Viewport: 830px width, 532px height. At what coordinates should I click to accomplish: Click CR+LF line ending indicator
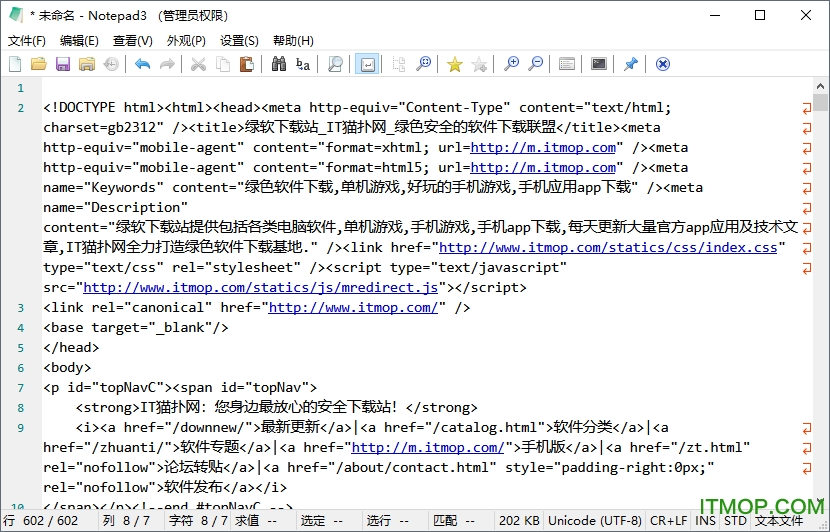(x=669, y=521)
